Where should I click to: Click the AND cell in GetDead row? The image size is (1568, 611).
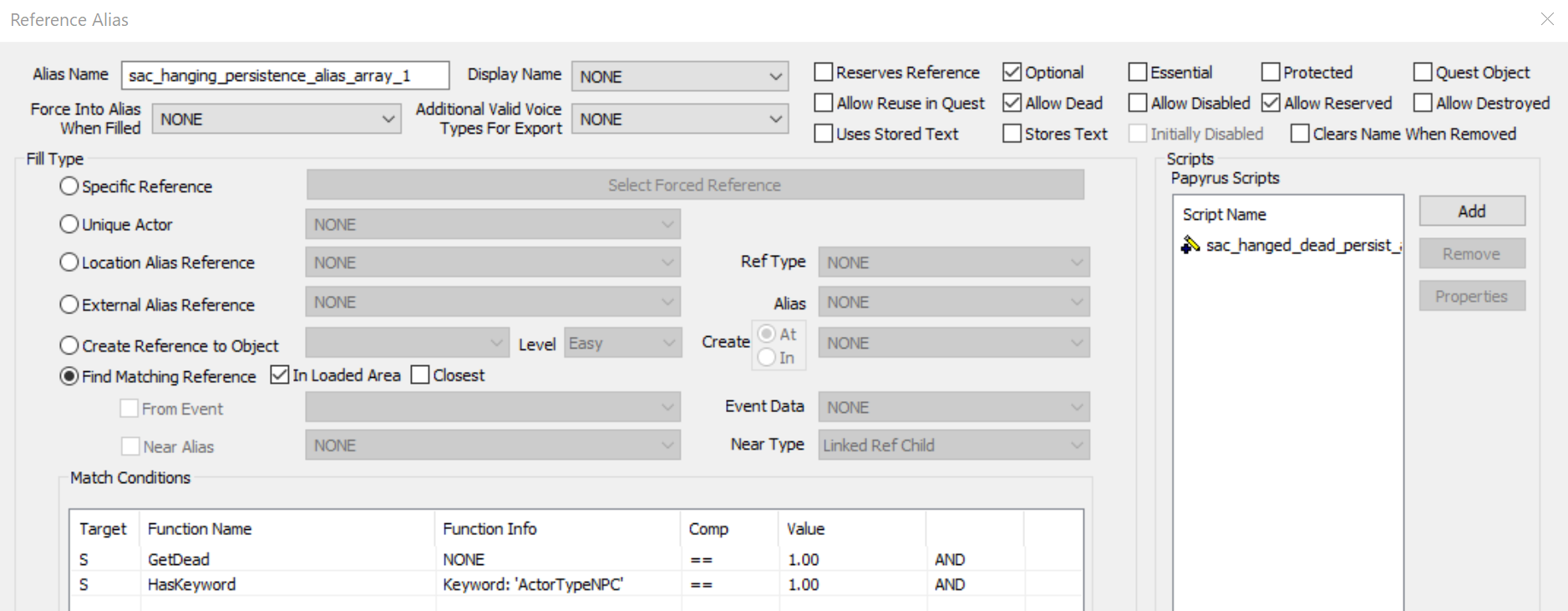[x=950, y=559]
